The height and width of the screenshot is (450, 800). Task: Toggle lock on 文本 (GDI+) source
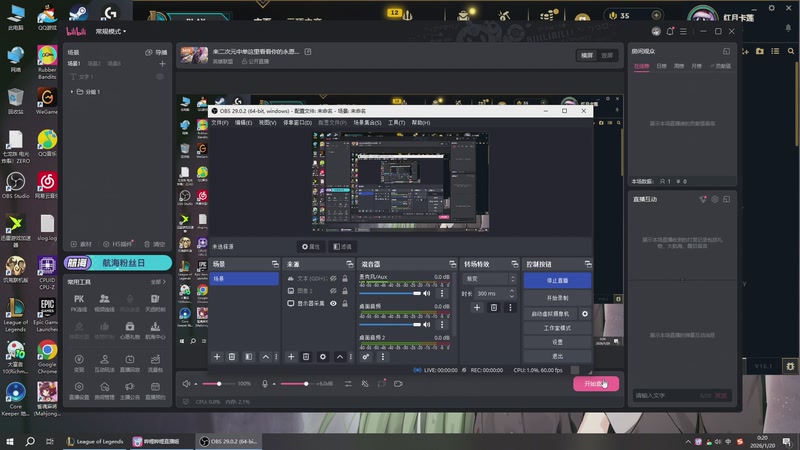345,279
